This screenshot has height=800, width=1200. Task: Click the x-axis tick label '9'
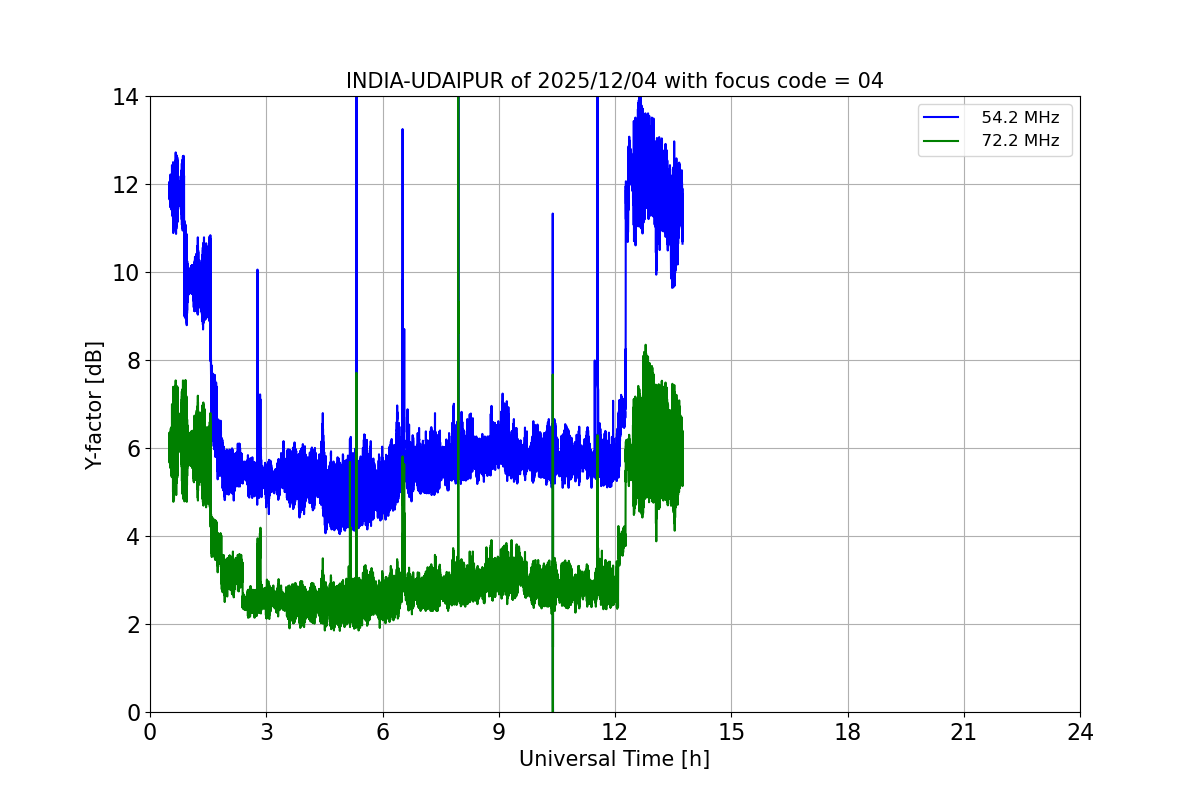[x=499, y=732]
